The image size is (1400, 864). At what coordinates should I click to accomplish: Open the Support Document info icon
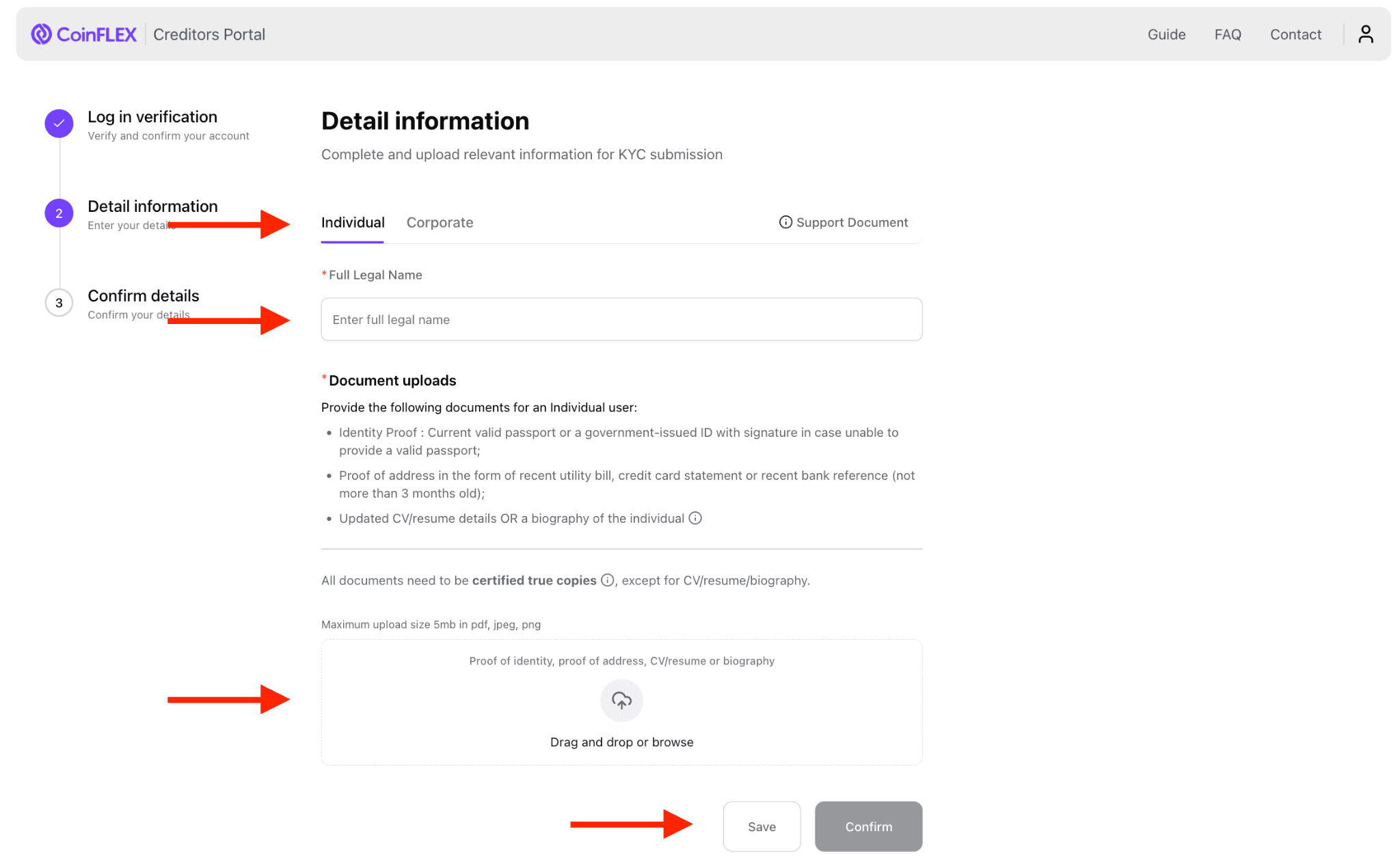pos(785,222)
